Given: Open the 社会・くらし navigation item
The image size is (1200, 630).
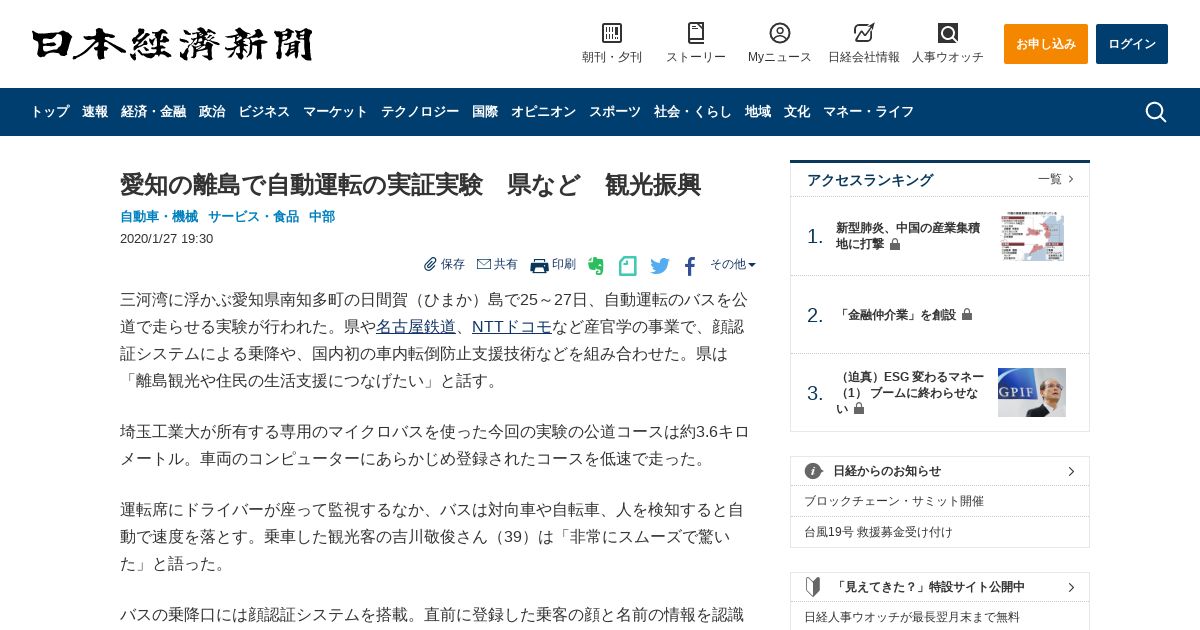Looking at the screenshot, I should (693, 112).
